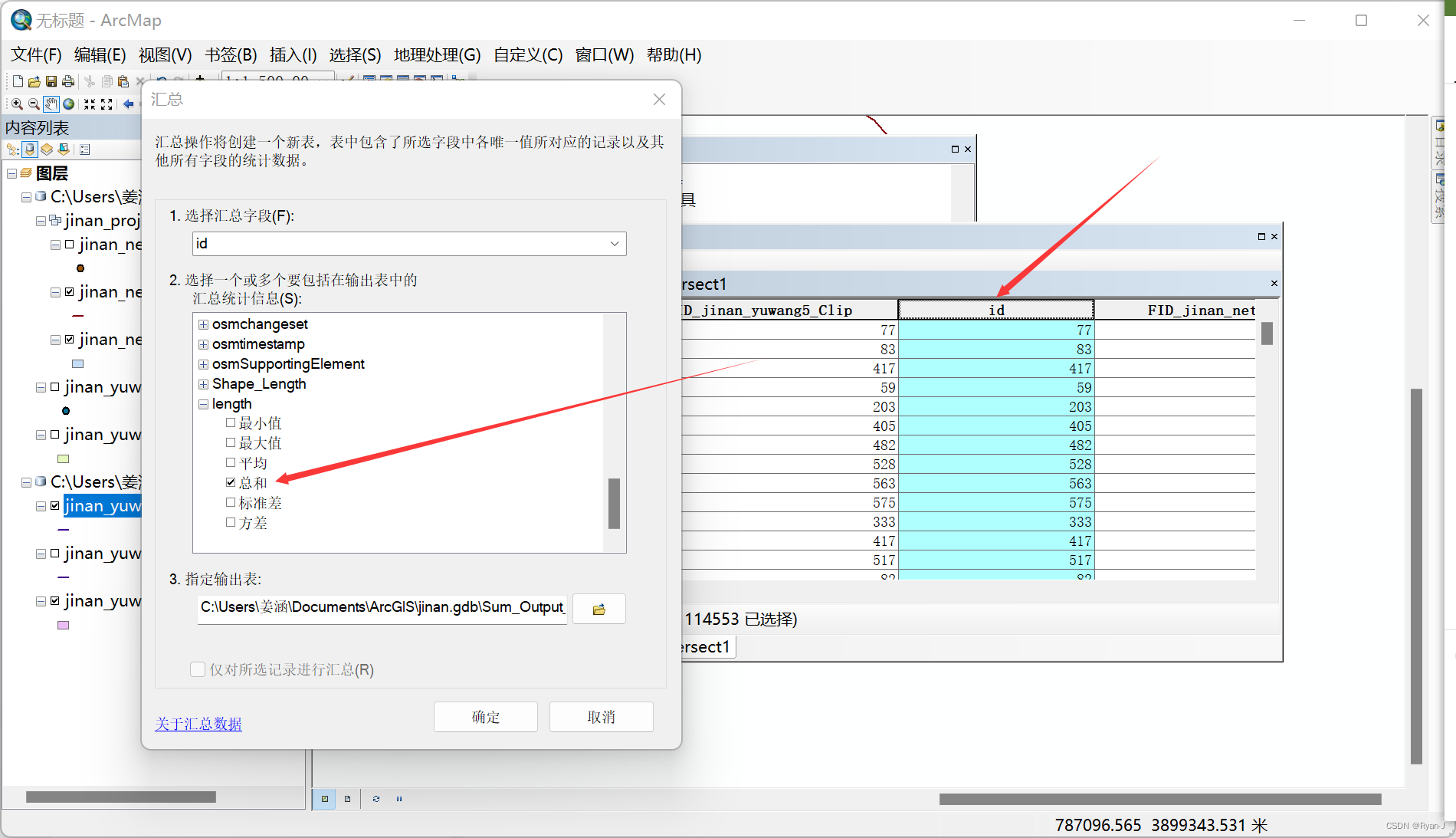Check 方差 under length
1456x838 pixels.
(231, 522)
